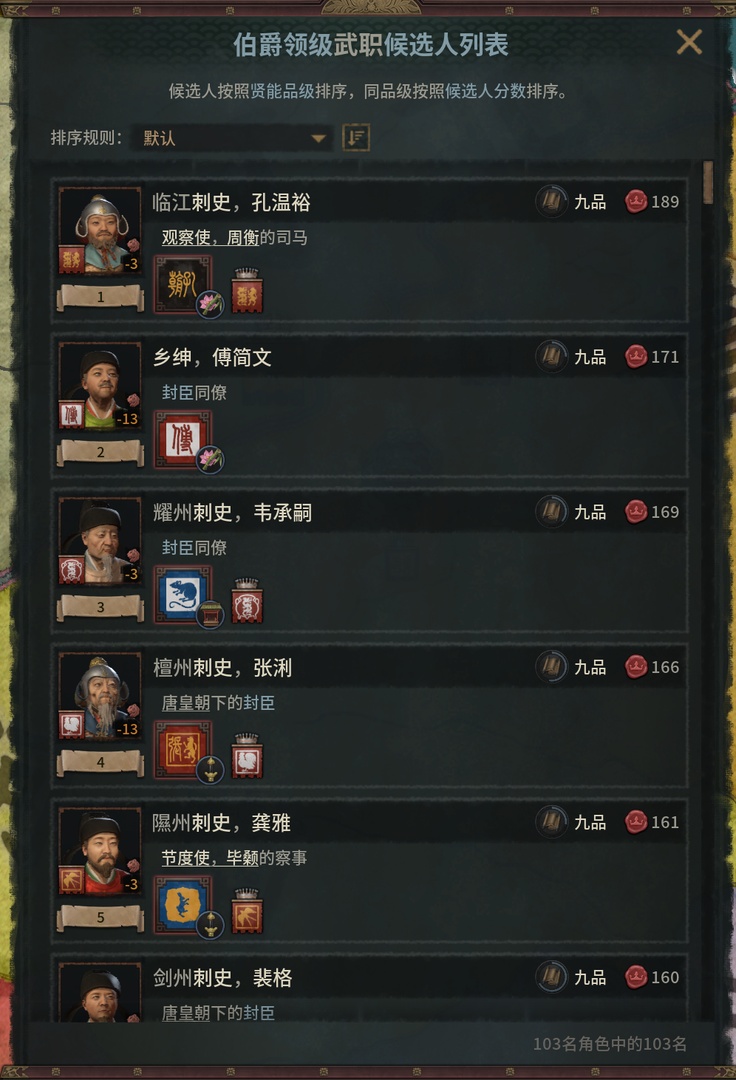The image size is (736, 1080).
Task: Open 傅简文's red dynasty coat of arms
Action: pos(182,439)
